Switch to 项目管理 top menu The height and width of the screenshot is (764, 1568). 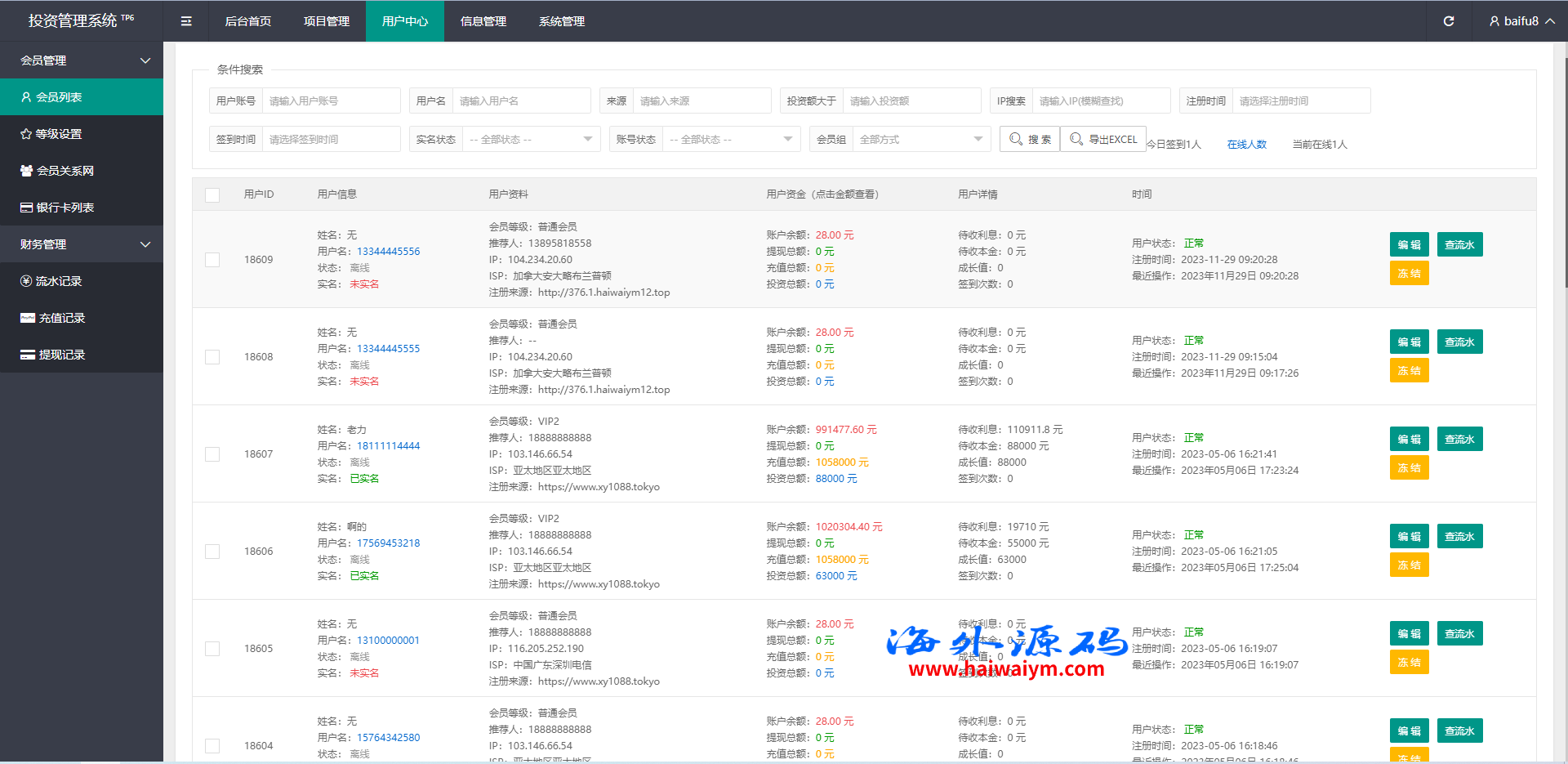pos(327,21)
